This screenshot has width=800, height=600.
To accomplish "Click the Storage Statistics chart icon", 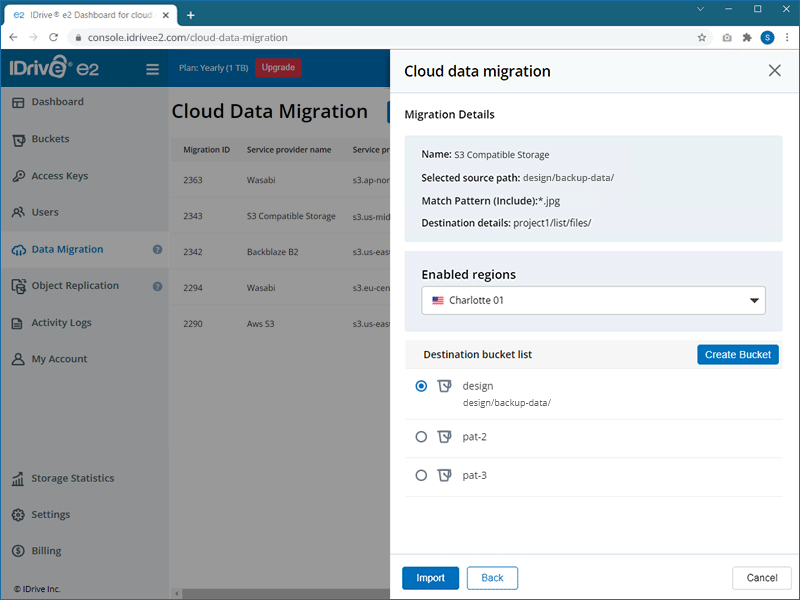I will coord(18,479).
